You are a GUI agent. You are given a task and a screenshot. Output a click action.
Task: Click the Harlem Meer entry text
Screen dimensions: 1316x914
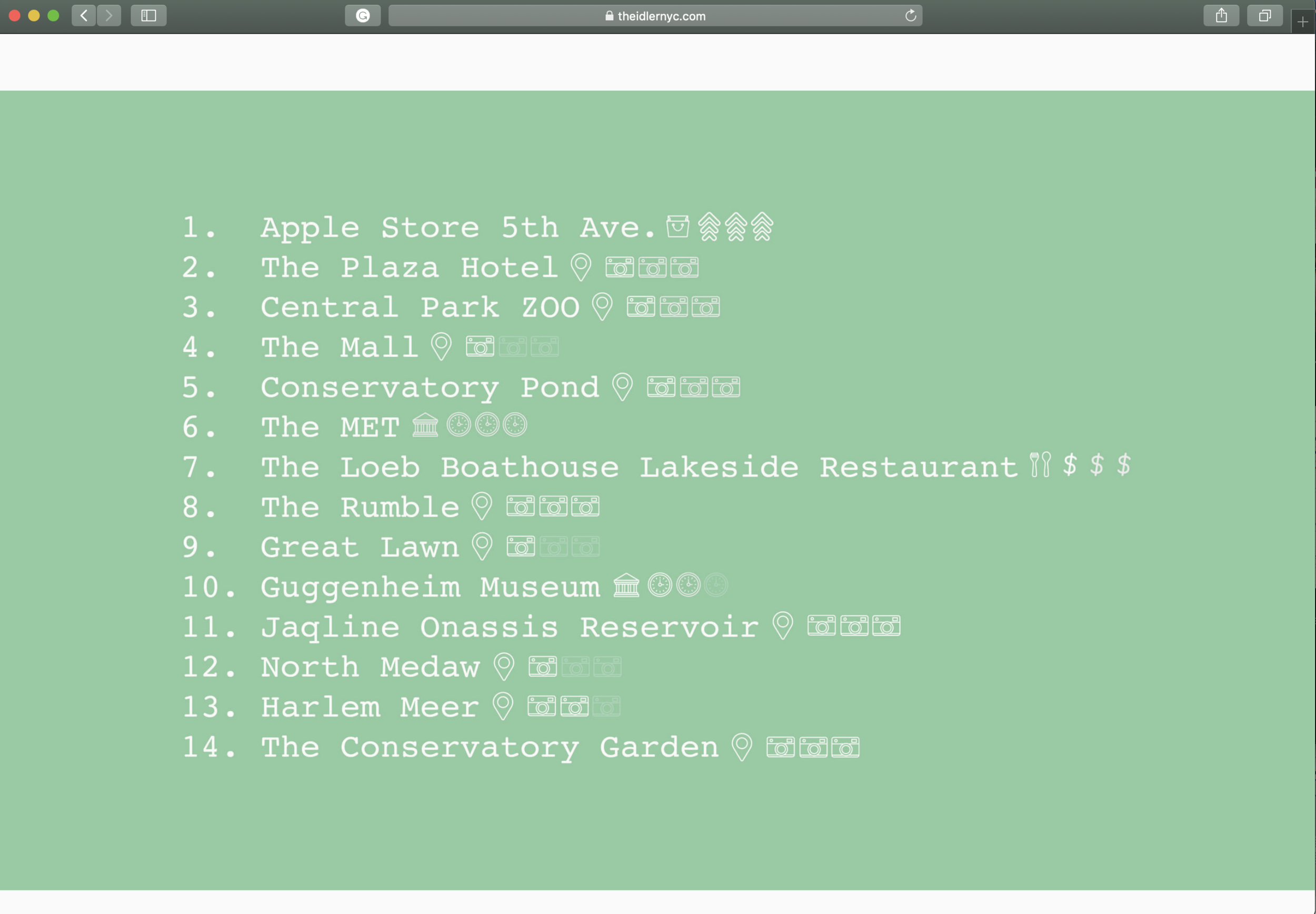[370, 707]
